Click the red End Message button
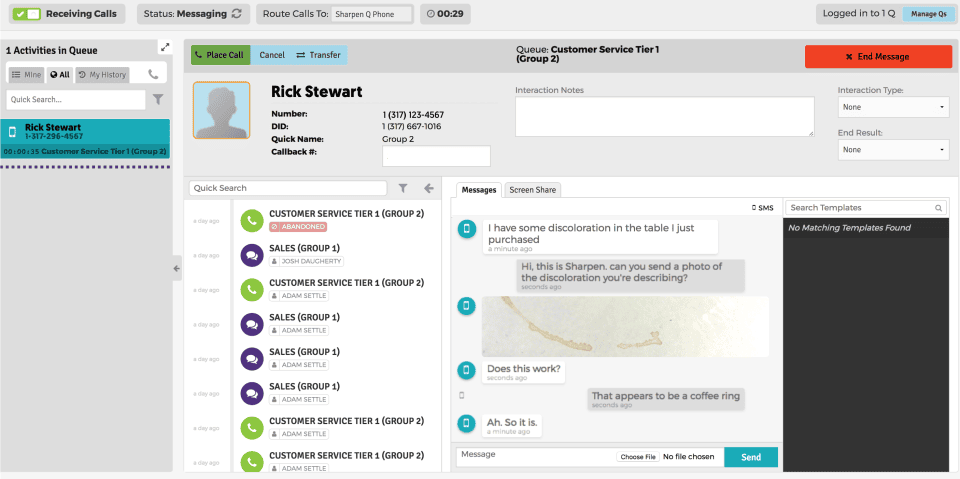Image resolution: width=960 pixels, height=479 pixels. (x=878, y=56)
